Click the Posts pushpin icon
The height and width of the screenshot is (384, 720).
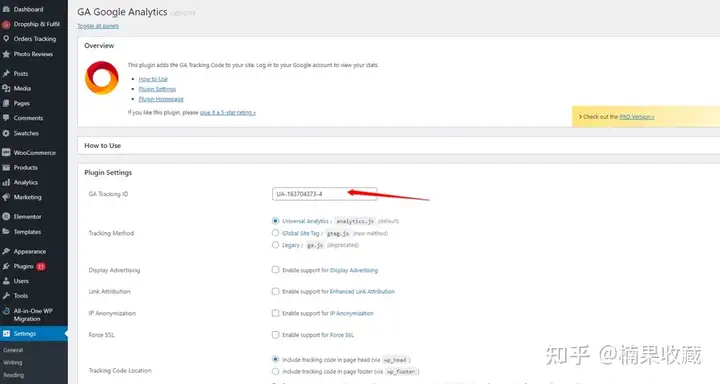point(6,73)
